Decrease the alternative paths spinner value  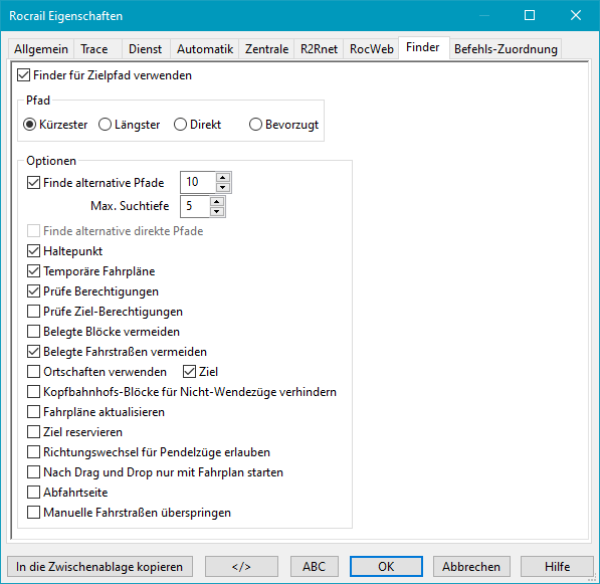(223, 187)
